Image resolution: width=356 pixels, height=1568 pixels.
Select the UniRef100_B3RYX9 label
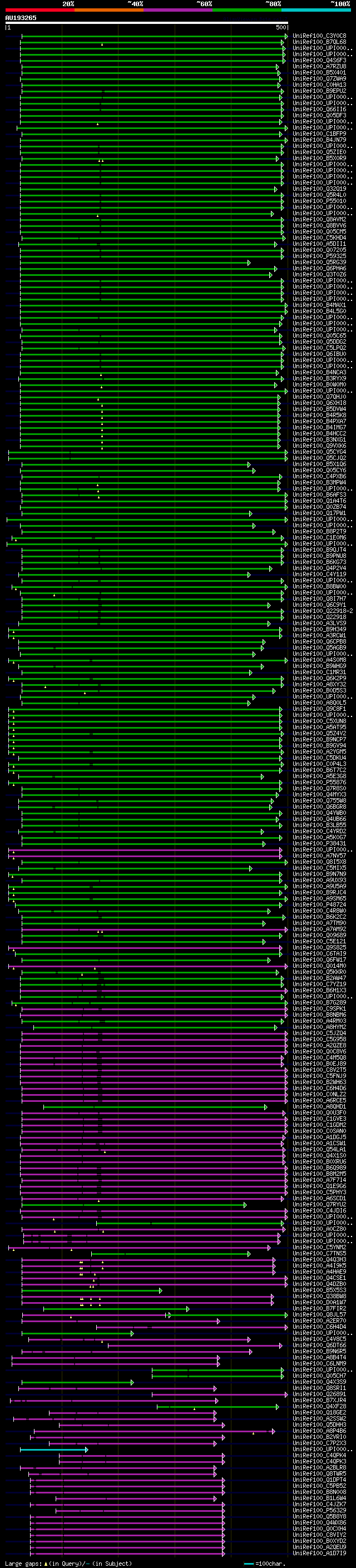319,379
